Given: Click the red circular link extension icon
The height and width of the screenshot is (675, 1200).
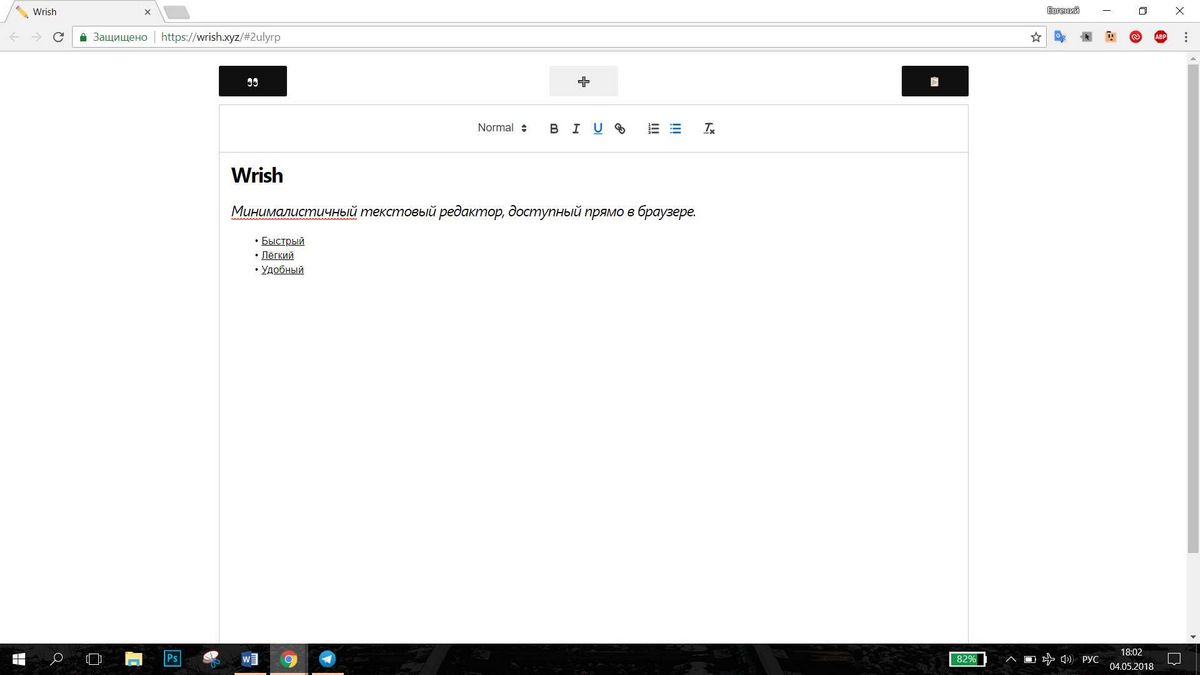Looking at the screenshot, I should point(1136,37).
